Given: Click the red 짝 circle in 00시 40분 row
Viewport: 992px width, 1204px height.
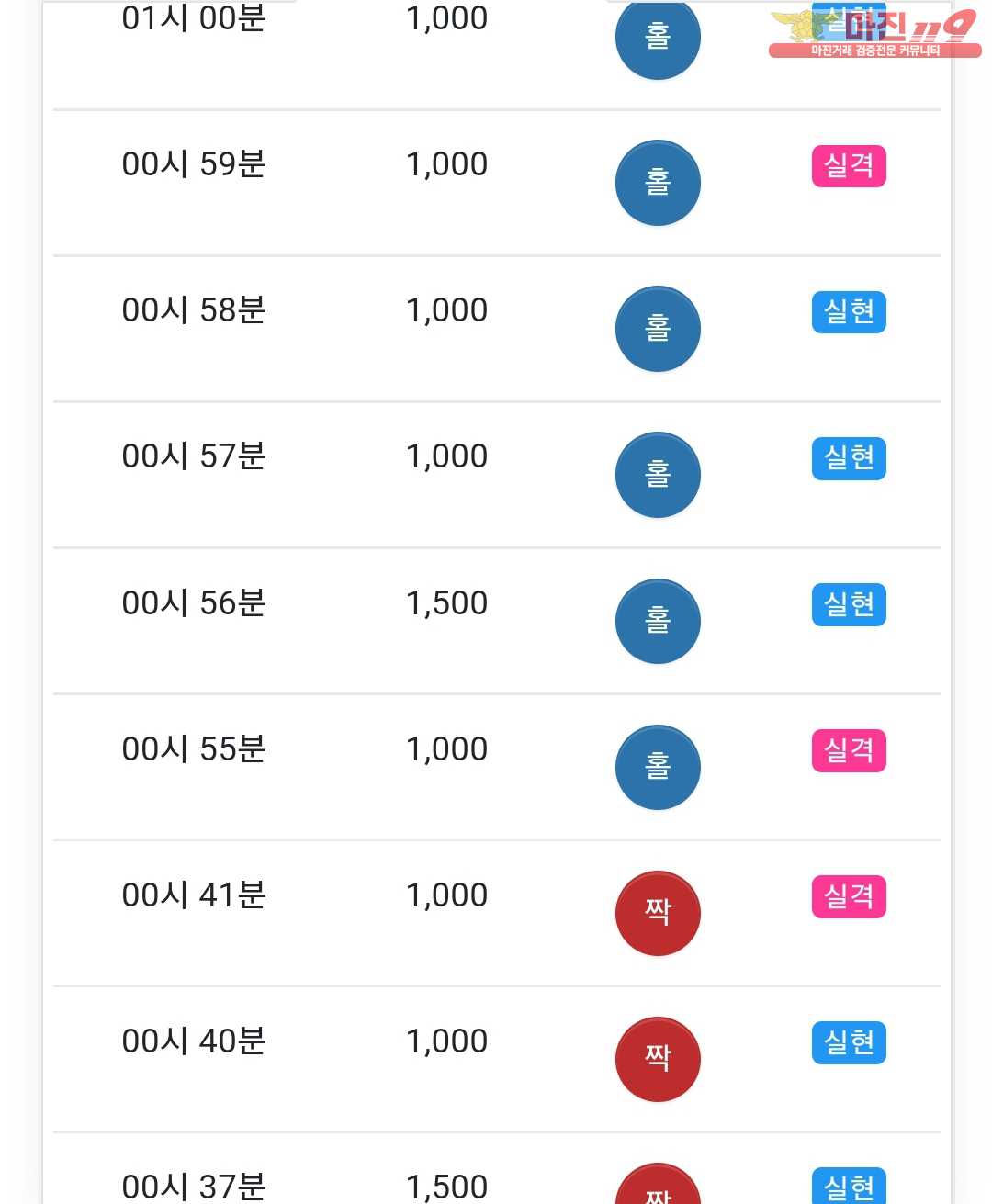Looking at the screenshot, I should point(658,1059).
